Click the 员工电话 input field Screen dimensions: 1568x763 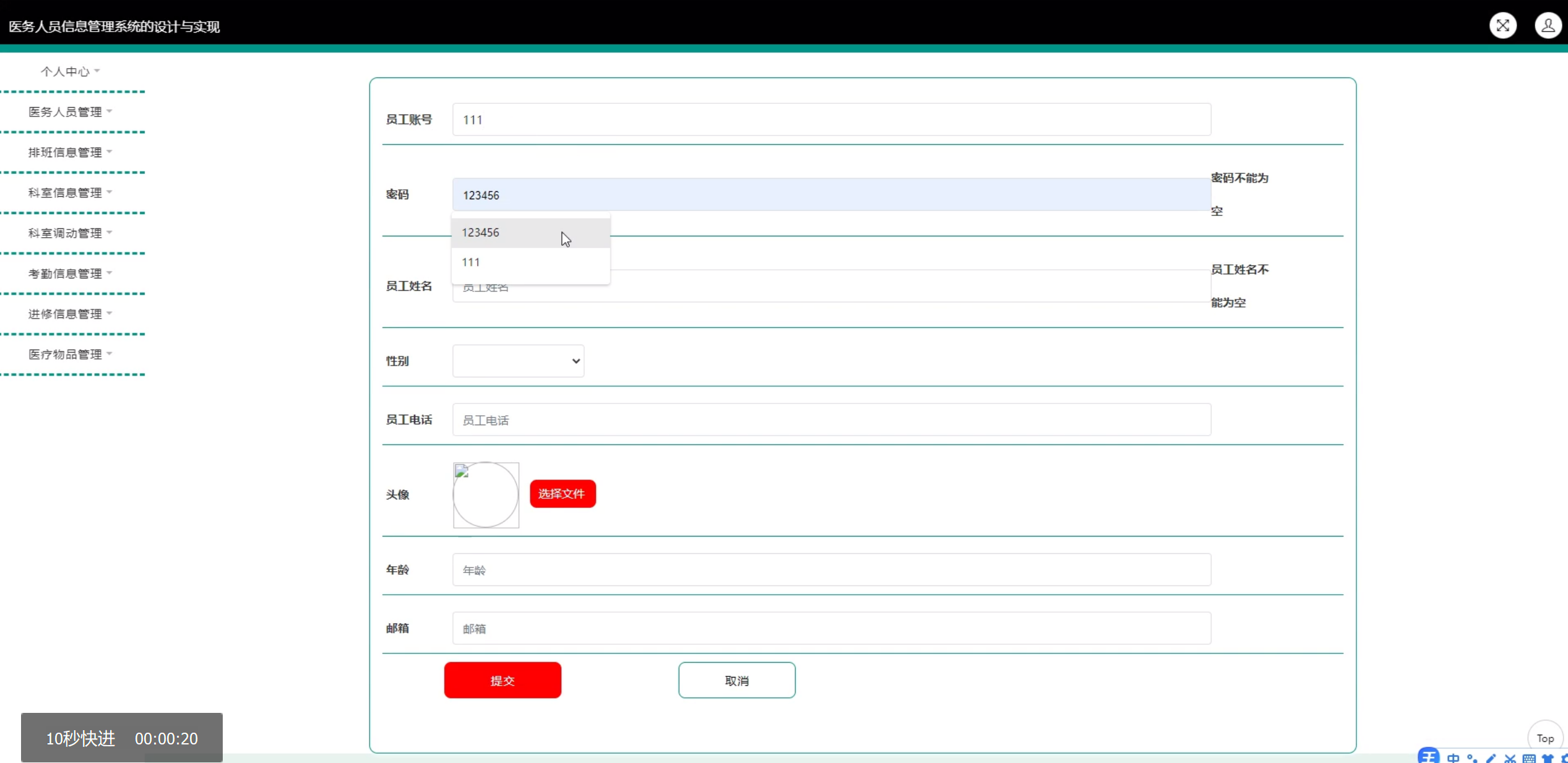point(831,420)
